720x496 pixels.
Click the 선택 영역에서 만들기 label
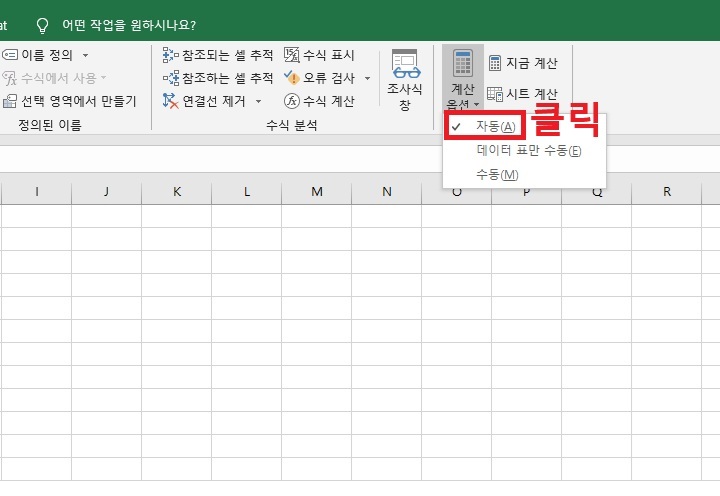click(x=79, y=101)
